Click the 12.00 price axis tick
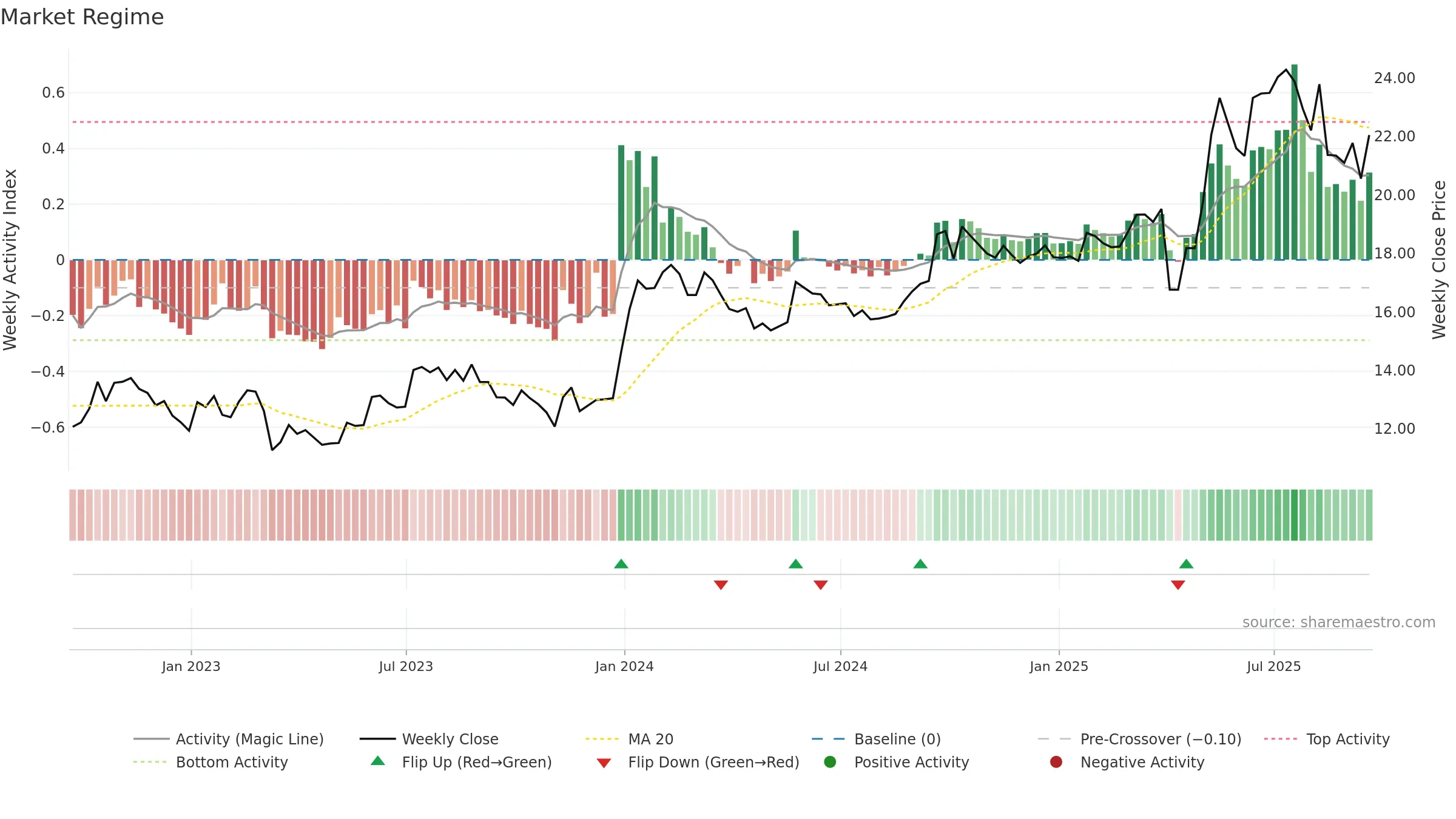This screenshot has width=1456, height=819. click(x=1395, y=429)
